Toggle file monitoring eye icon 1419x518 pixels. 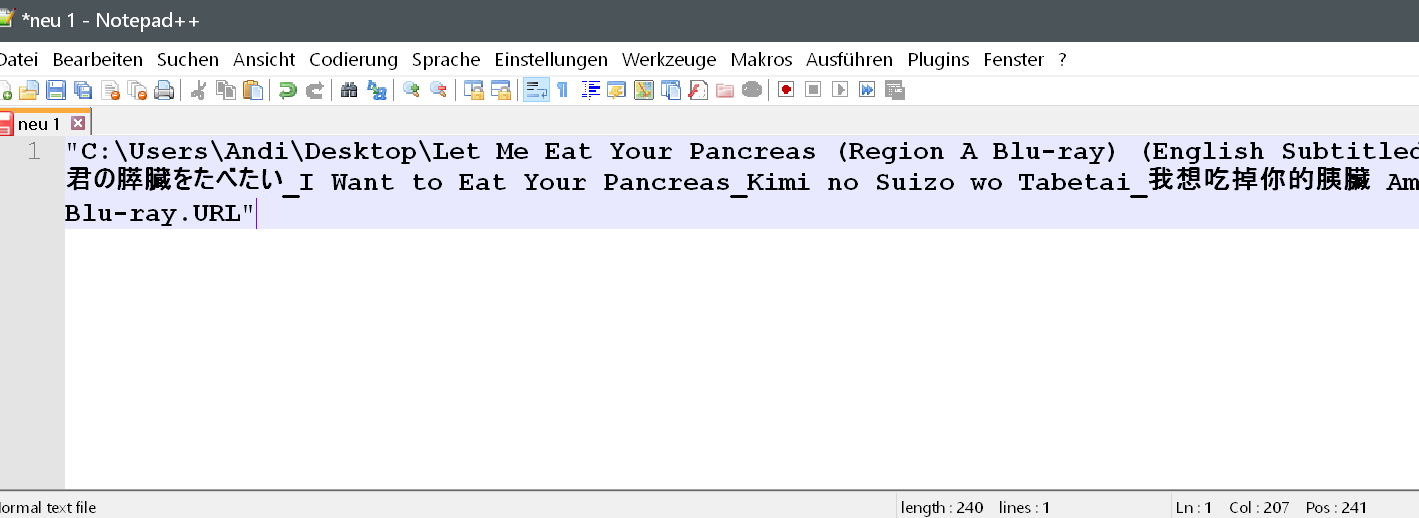(752, 90)
